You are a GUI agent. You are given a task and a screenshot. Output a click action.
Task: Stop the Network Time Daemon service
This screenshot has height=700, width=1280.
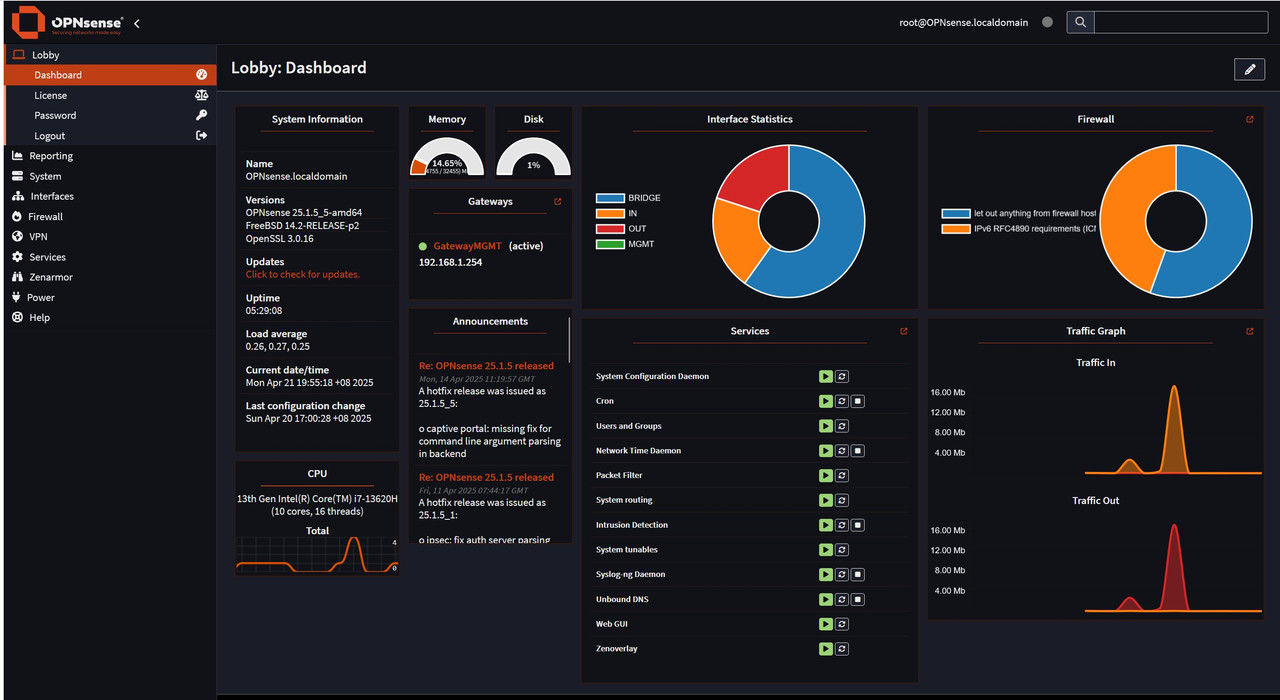tap(858, 451)
